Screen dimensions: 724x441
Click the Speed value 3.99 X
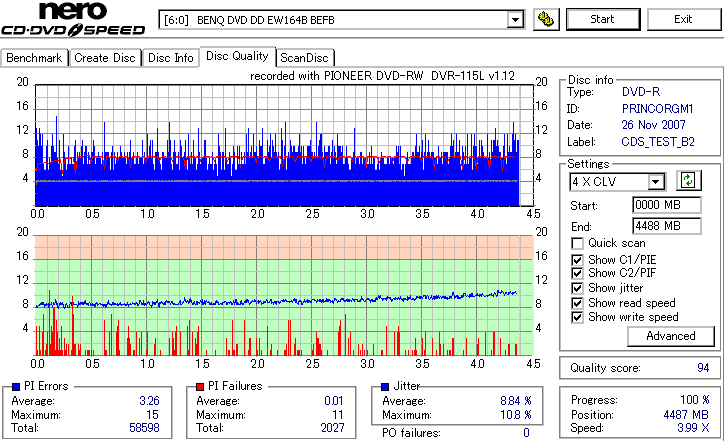click(x=694, y=428)
